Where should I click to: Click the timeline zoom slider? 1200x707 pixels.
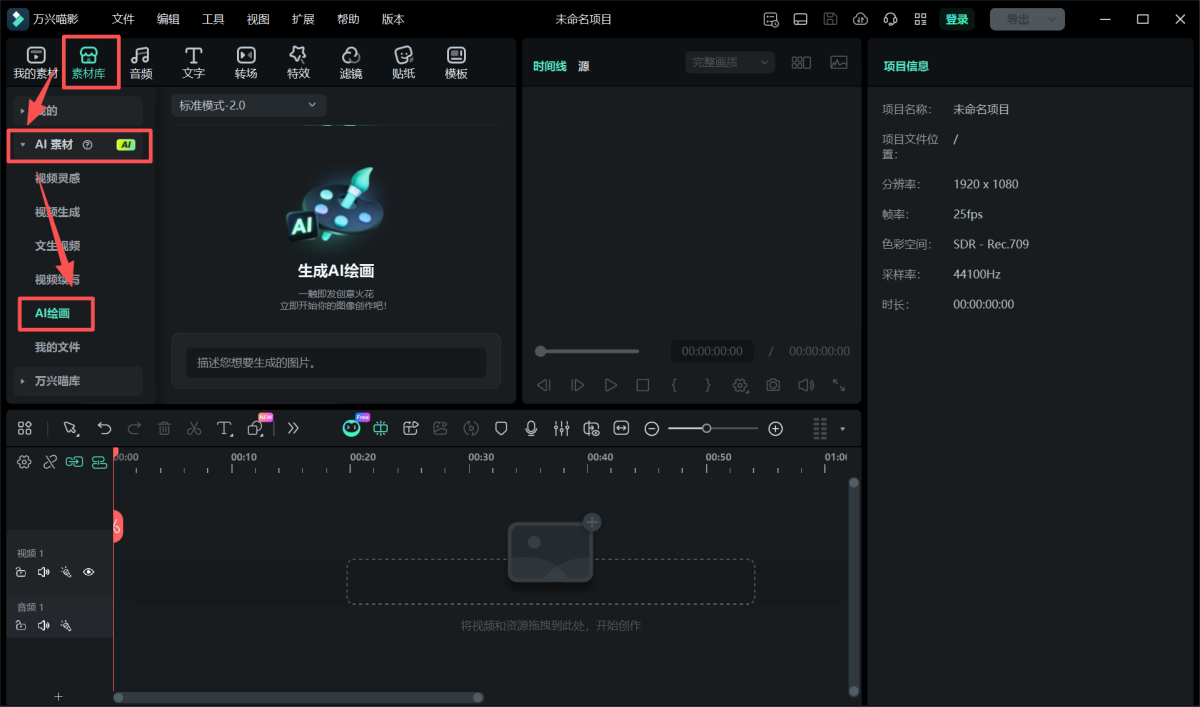point(712,428)
